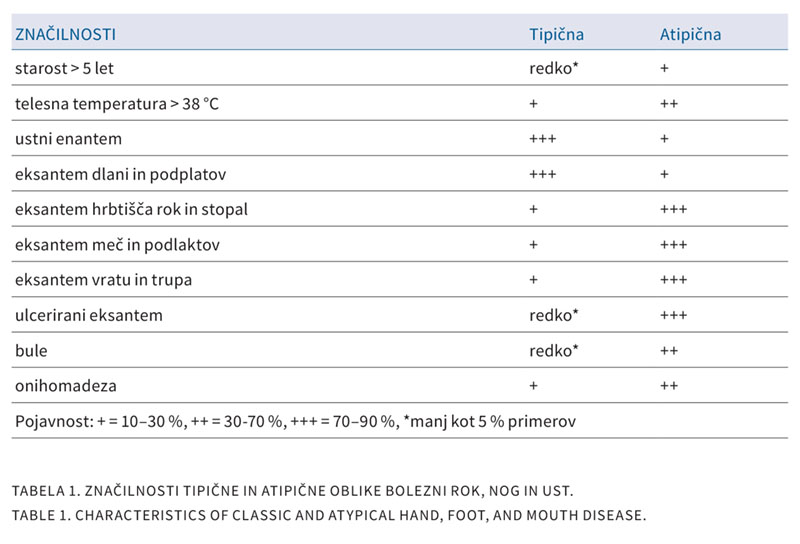Select '+++' Tipična value for ustni enantem
800x544 pixels.
(543, 139)
